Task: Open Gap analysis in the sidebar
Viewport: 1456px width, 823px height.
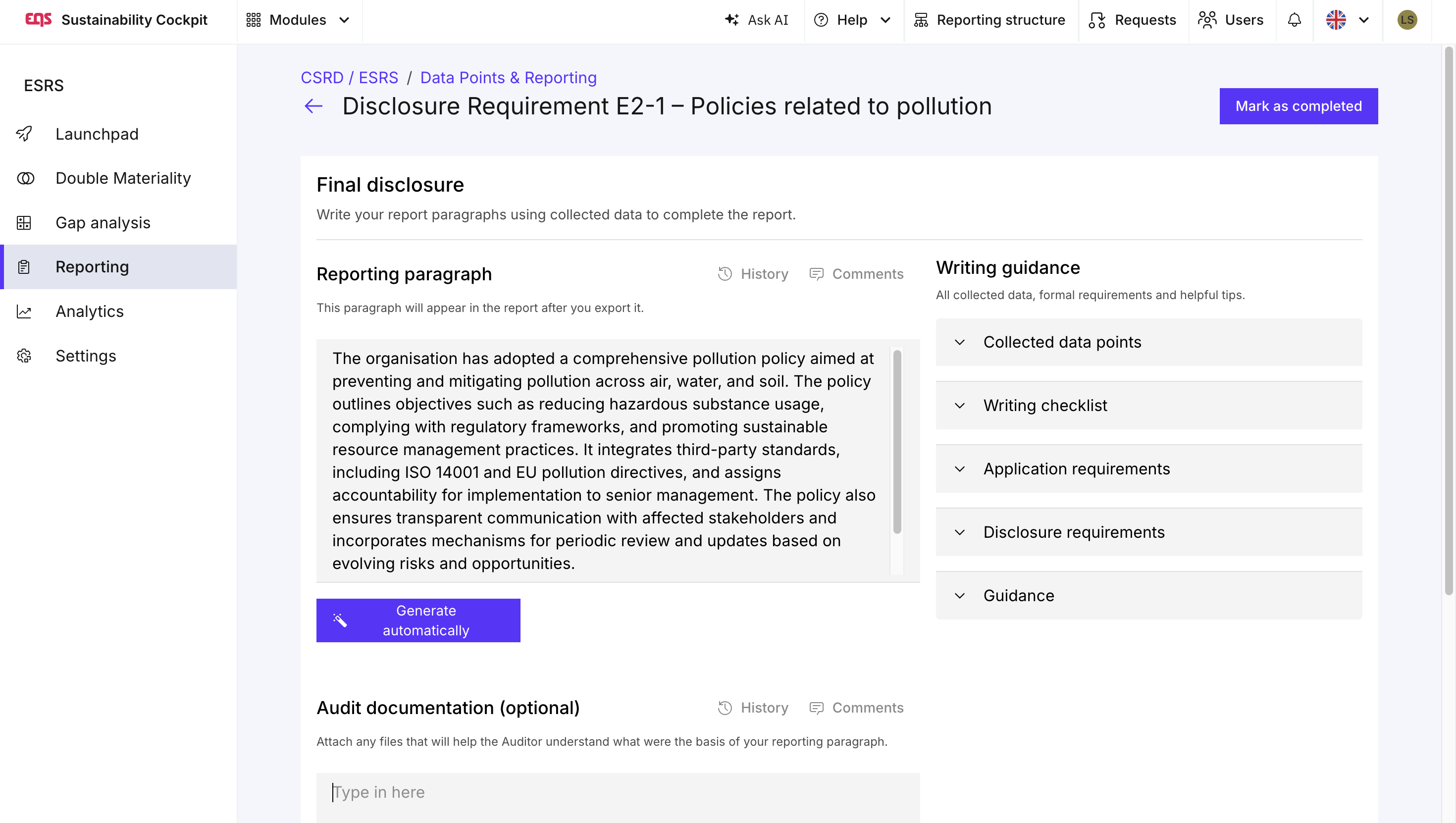Action: [x=119, y=223]
